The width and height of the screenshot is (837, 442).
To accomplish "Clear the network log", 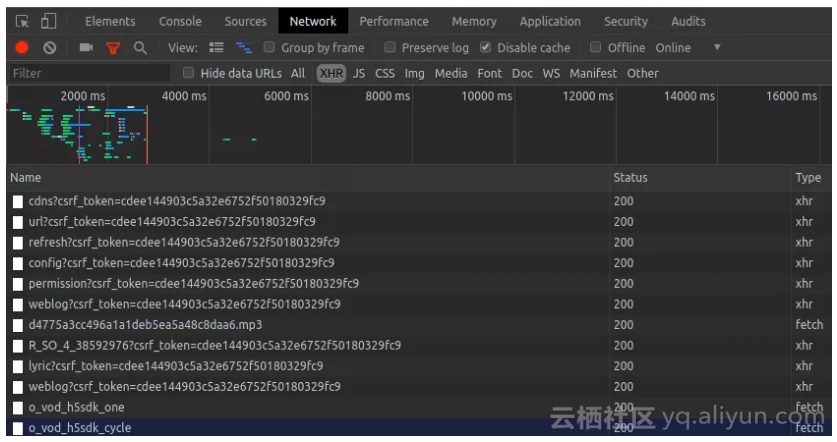I will 50,48.
